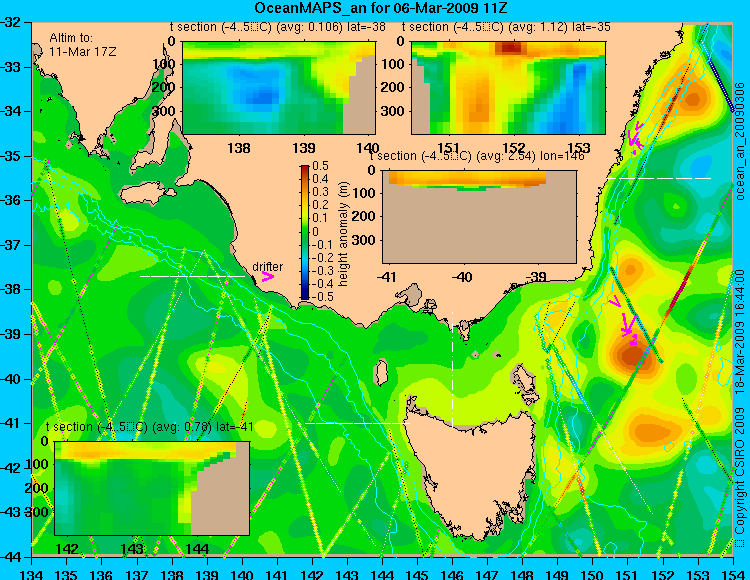This screenshot has height=580, width=750.
Task: Click longitude 150 on the bottom axis
Action: [x=593, y=575]
